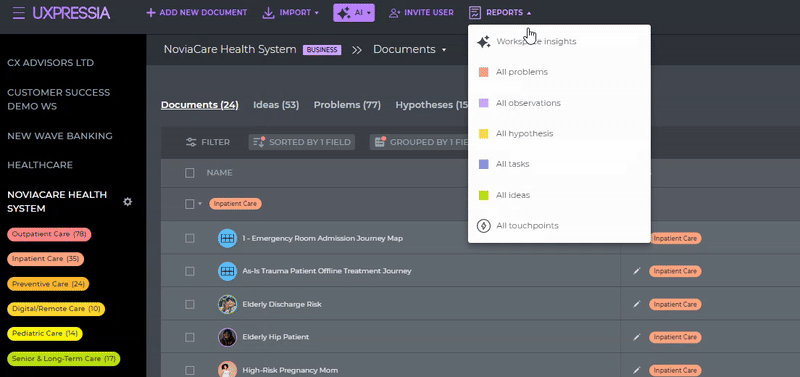The height and width of the screenshot is (377, 800).
Task: Toggle Inpatient Care group checkbox
Action: click(x=189, y=204)
